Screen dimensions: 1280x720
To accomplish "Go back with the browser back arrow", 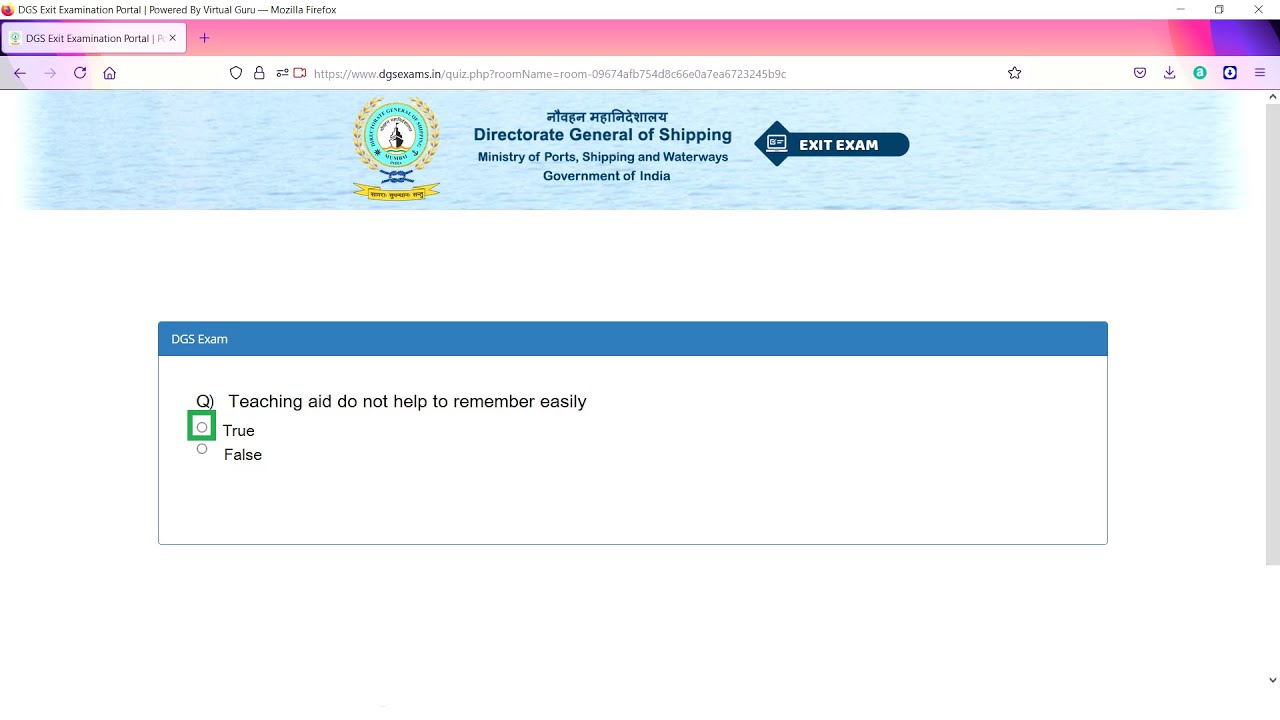I will tap(20, 73).
